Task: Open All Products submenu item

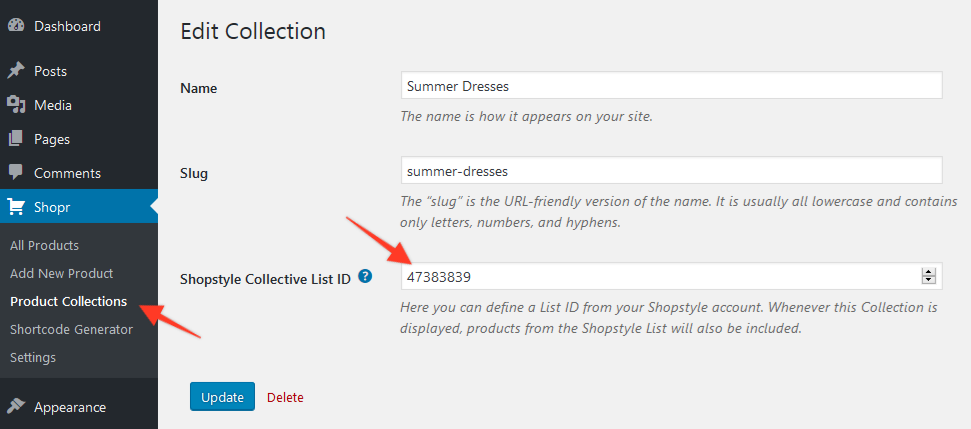Action: [45, 245]
